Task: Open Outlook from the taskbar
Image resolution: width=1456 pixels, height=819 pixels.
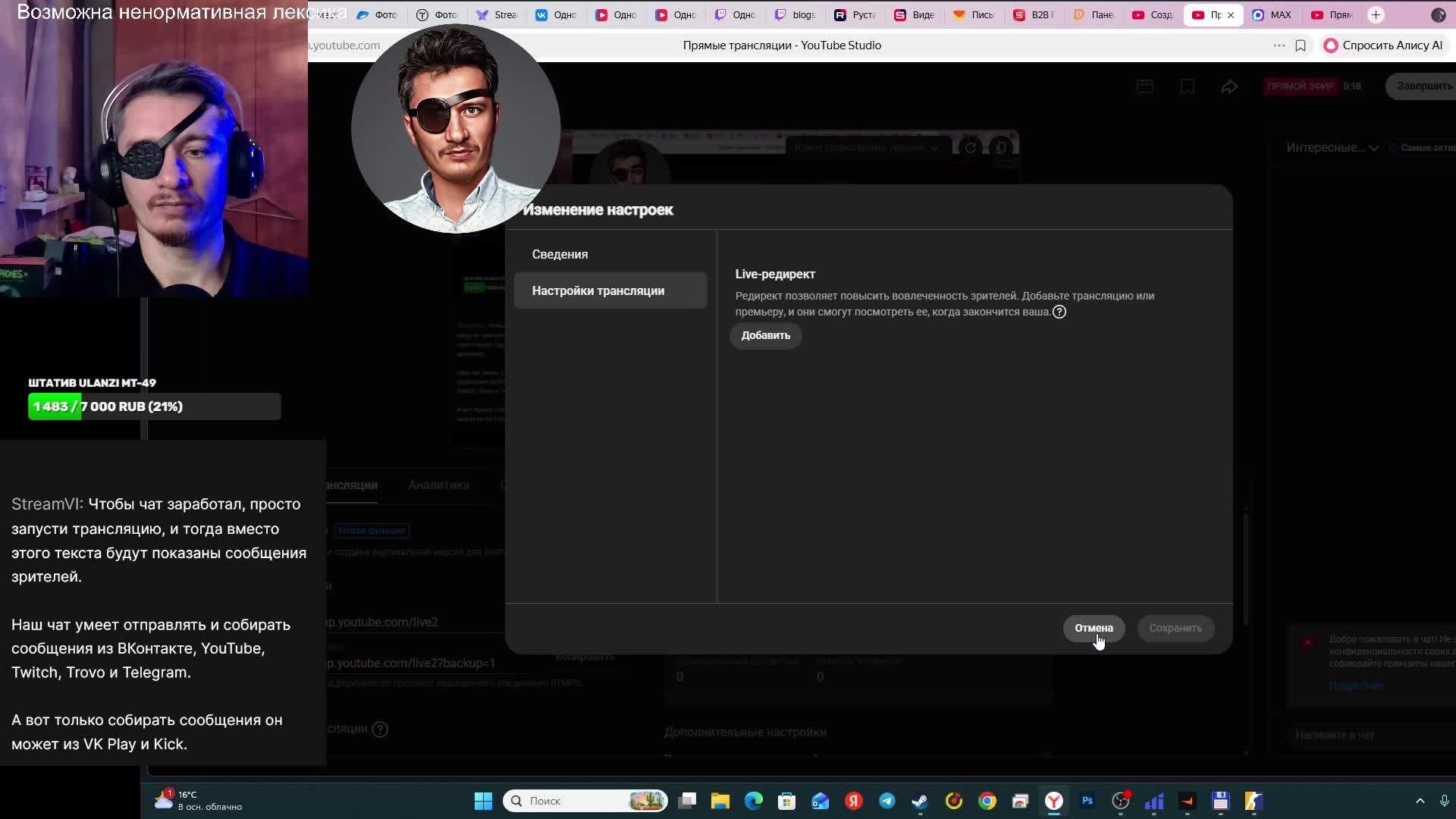Action: click(820, 801)
